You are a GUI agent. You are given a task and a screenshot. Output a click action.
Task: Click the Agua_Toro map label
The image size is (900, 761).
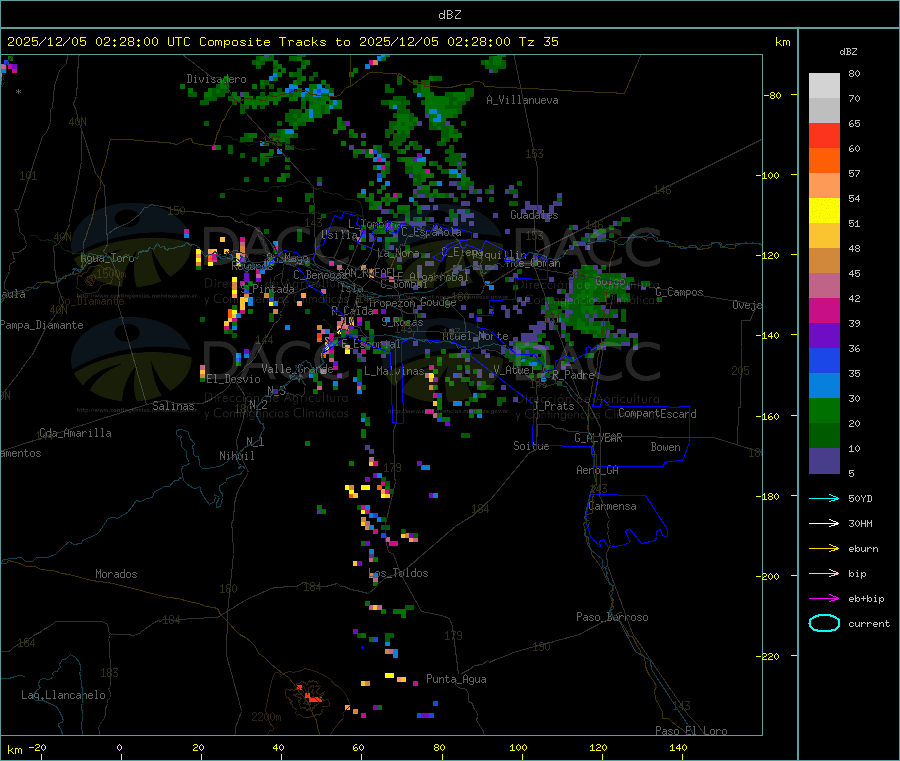coord(107,258)
